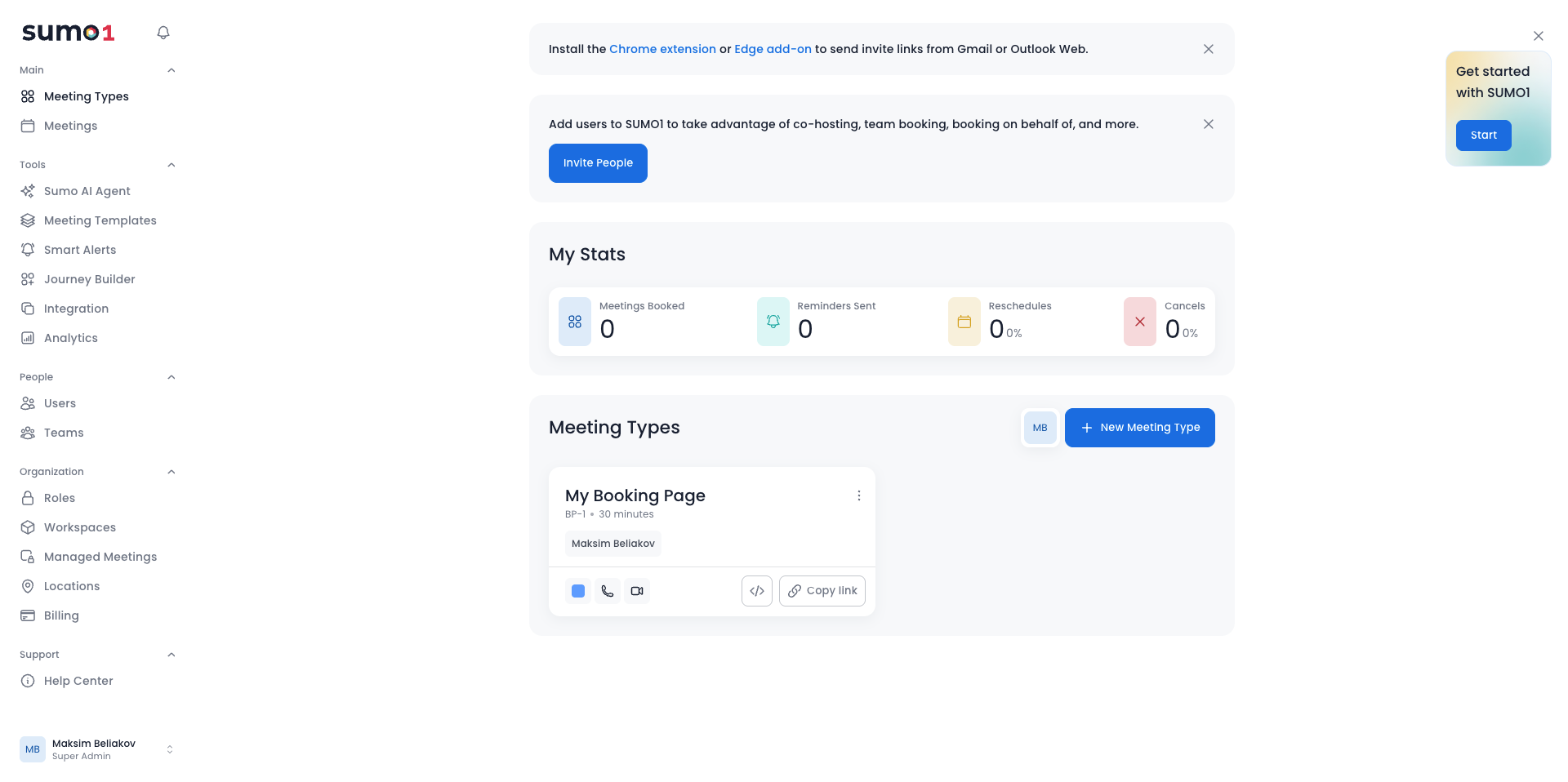Create a New Meeting Type
The image size is (1568, 782).
(x=1139, y=428)
